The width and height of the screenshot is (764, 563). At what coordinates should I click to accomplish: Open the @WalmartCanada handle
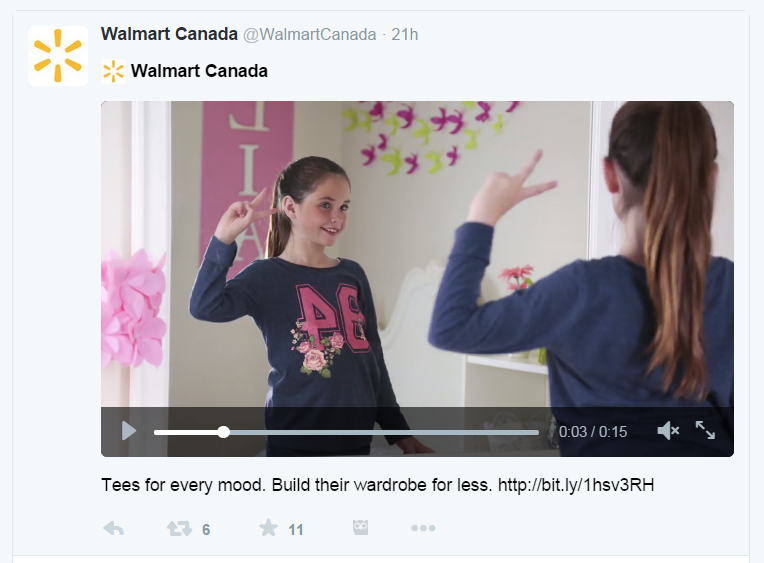(x=310, y=35)
